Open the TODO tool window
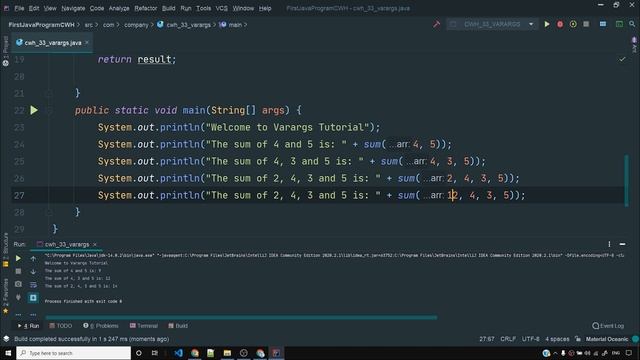640x360 pixels. tap(60, 326)
